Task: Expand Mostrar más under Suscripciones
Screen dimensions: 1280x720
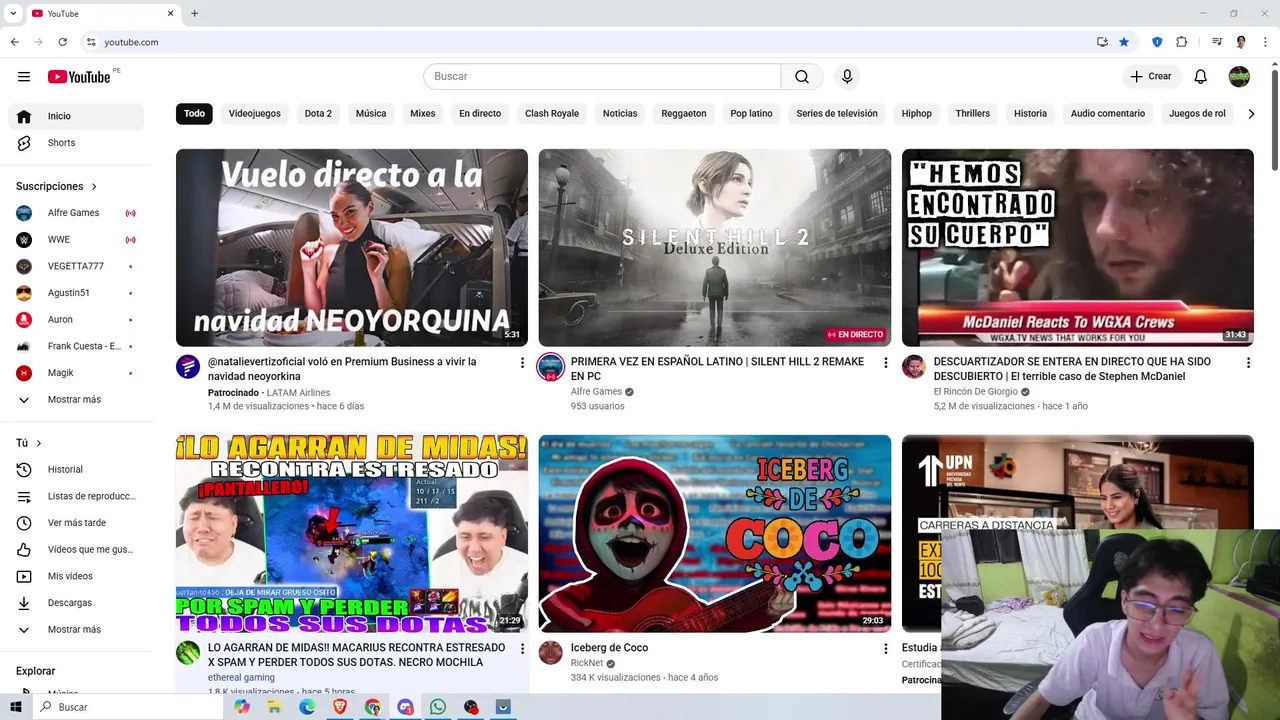Action: click(x=76, y=399)
